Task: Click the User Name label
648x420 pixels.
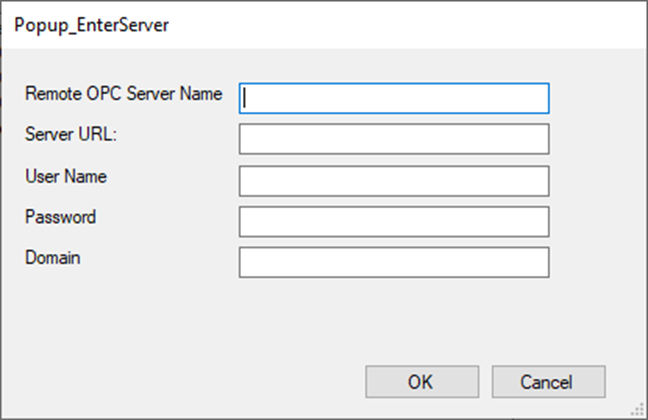Action: click(66, 177)
